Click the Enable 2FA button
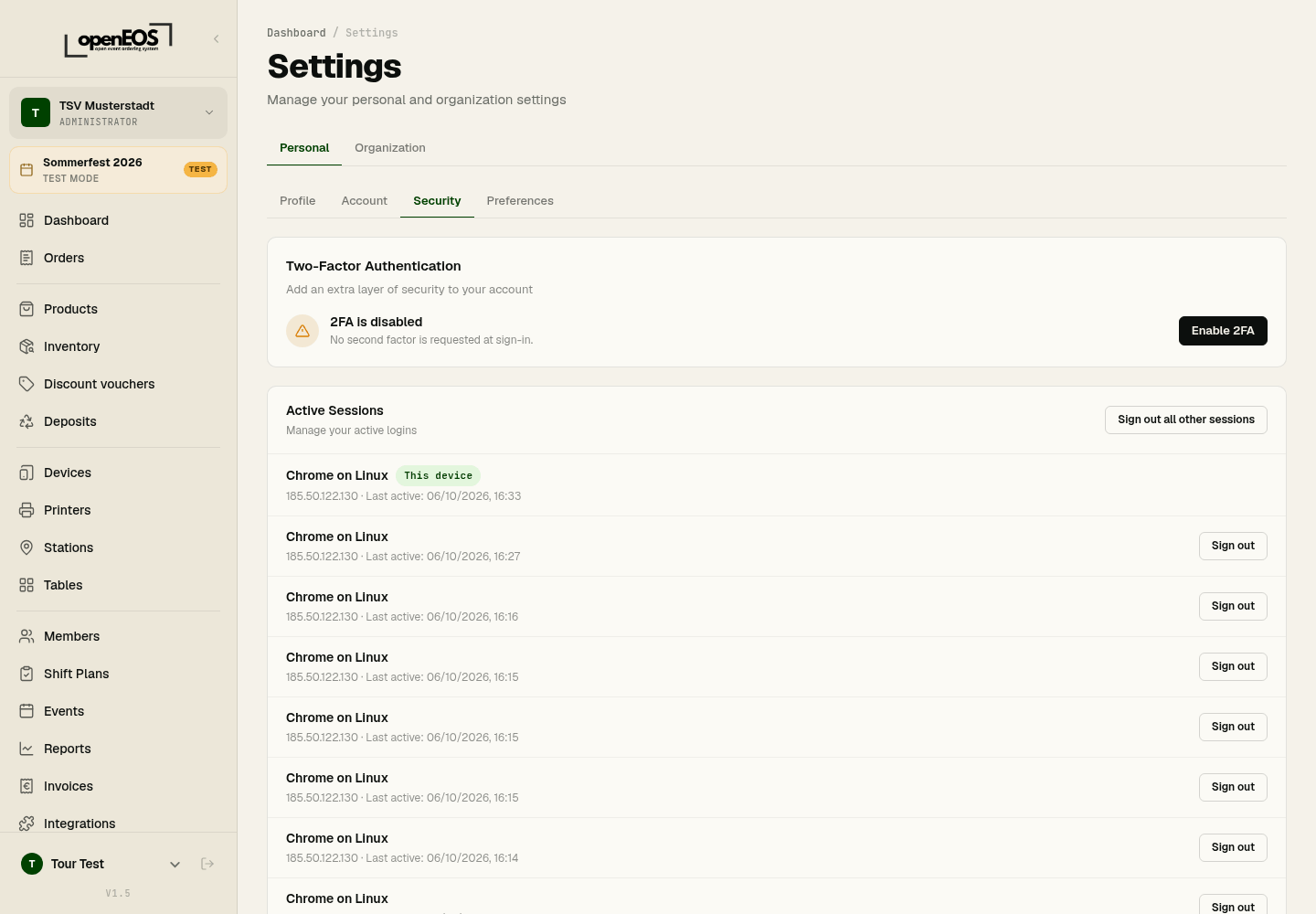Screen dimensions: 1316x914 (1223, 331)
